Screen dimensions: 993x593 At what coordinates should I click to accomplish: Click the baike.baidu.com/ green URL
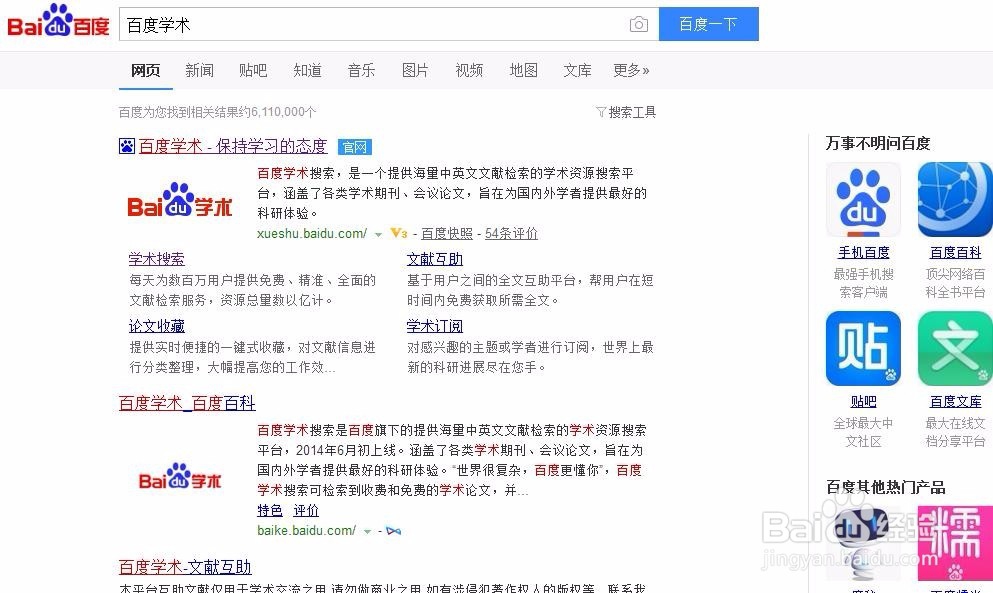coord(307,531)
